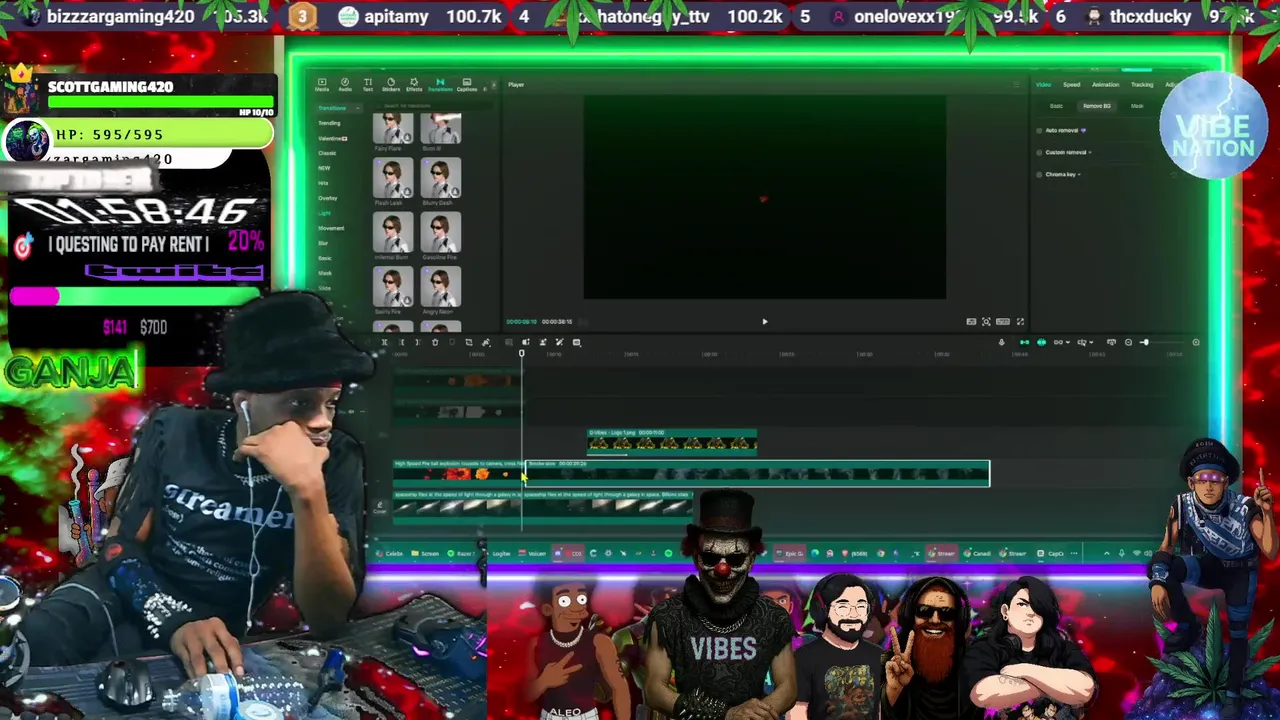
Task: Open the Animation properties tab
Action: [x=1106, y=85]
